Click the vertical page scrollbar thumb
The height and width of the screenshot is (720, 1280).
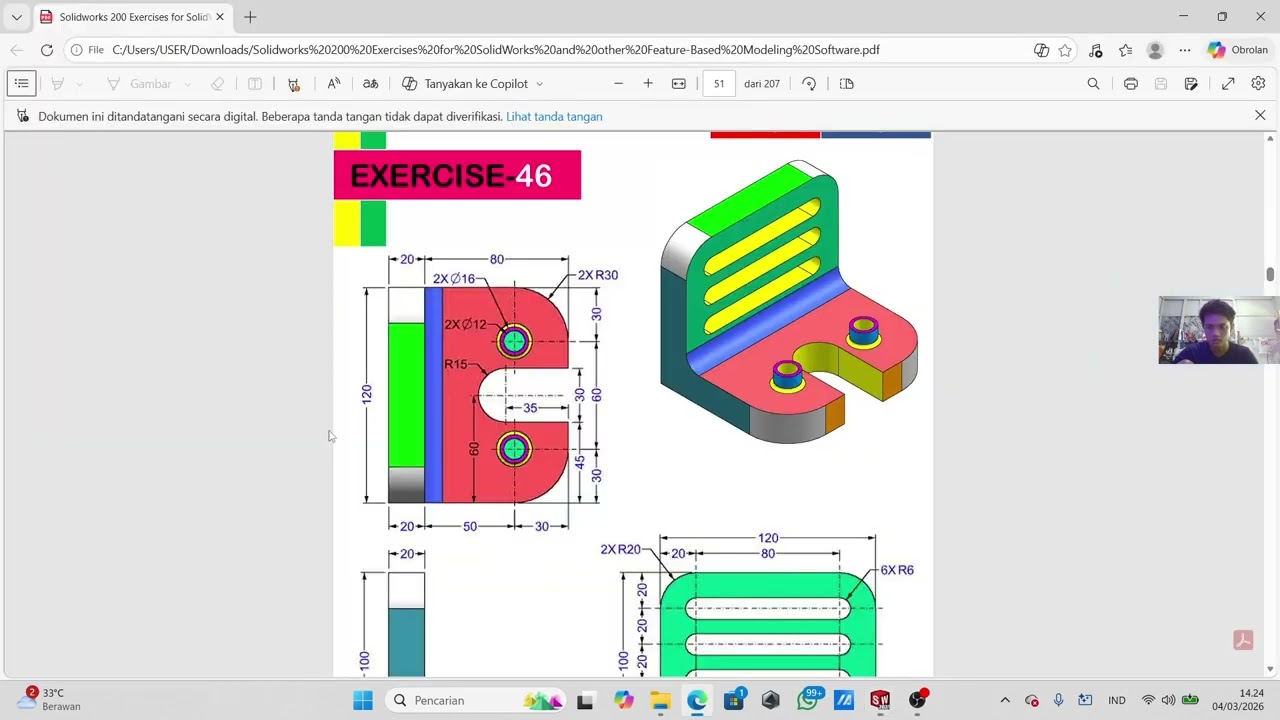click(x=1270, y=274)
